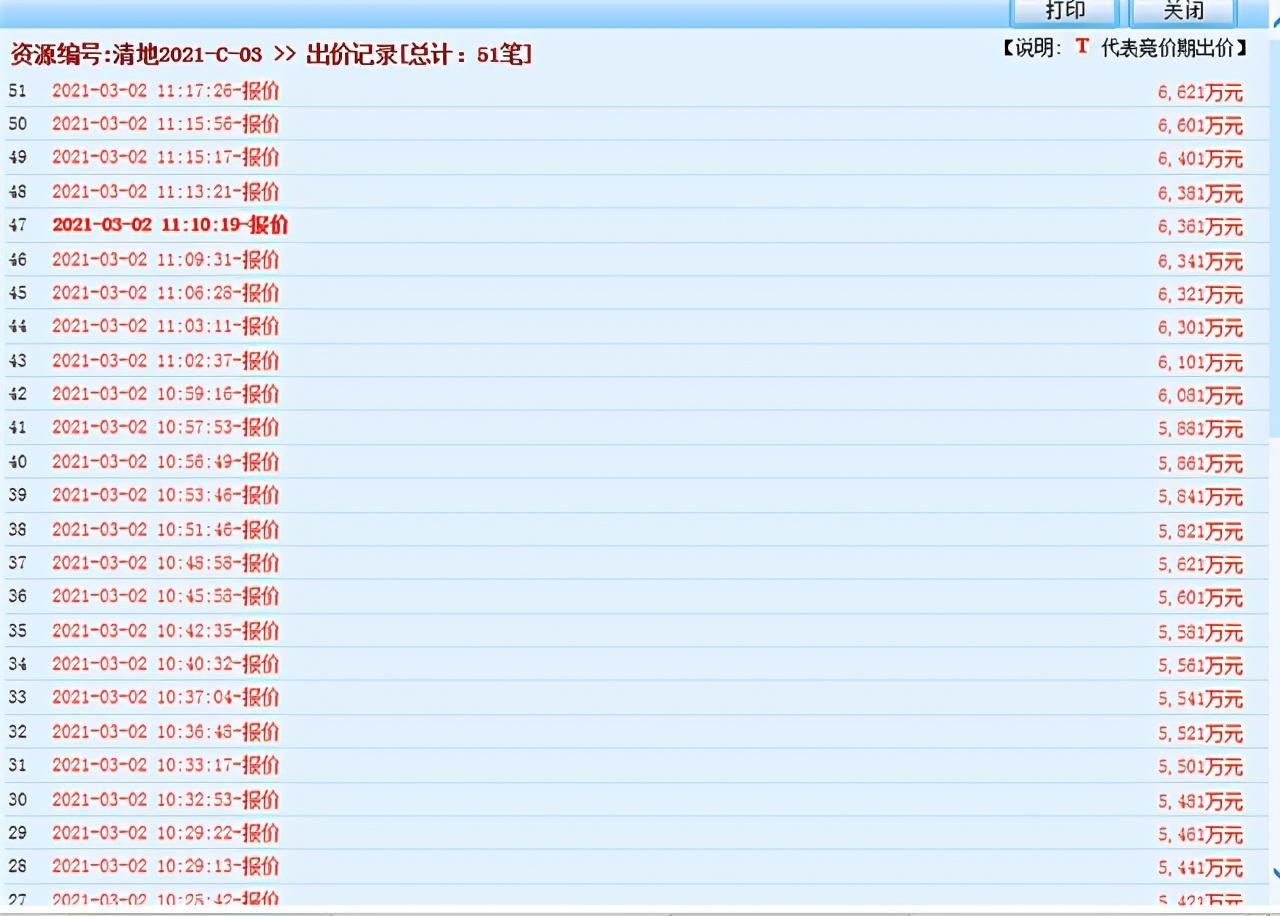The height and width of the screenshot is (916, 1280).
Task: Click the amount 5,881万元
Action: coord(1200,430)
